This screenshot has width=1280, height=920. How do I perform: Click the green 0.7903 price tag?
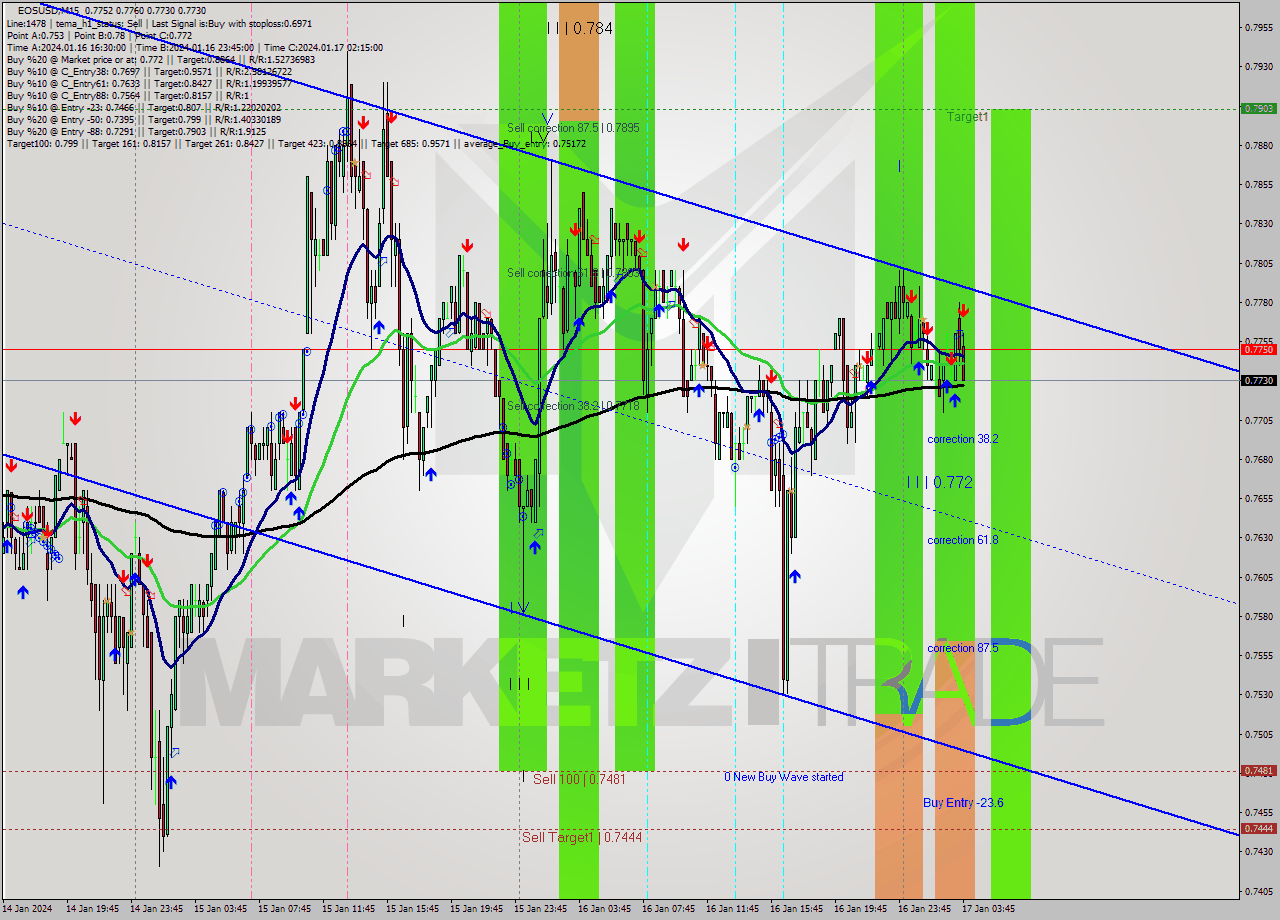1258,108
